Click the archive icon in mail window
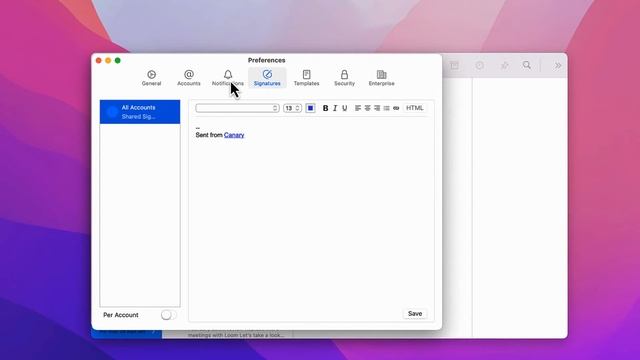640x360 pixels. [x=454, y=65]
